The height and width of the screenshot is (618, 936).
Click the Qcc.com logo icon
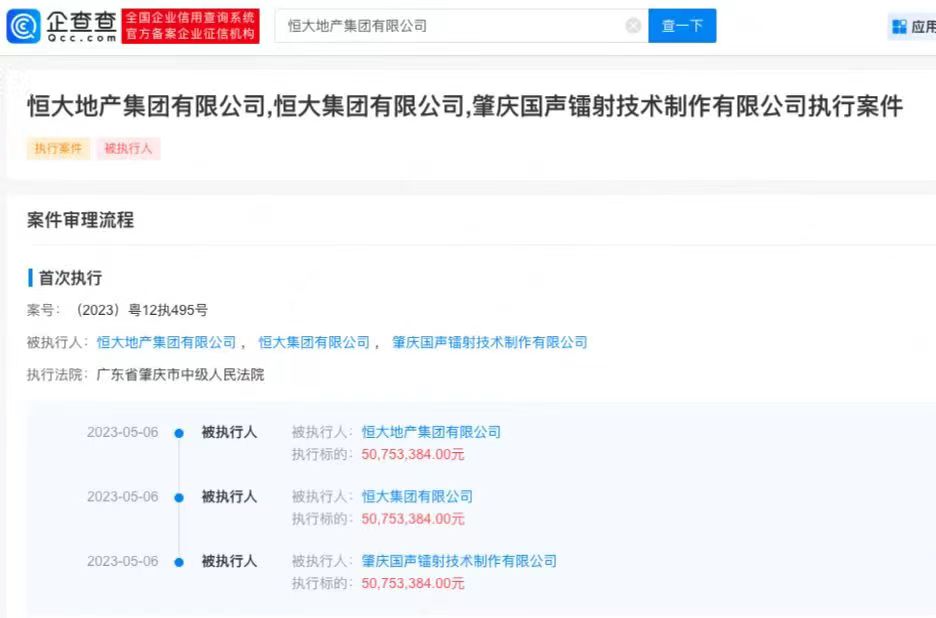click(x=23, y=26)
